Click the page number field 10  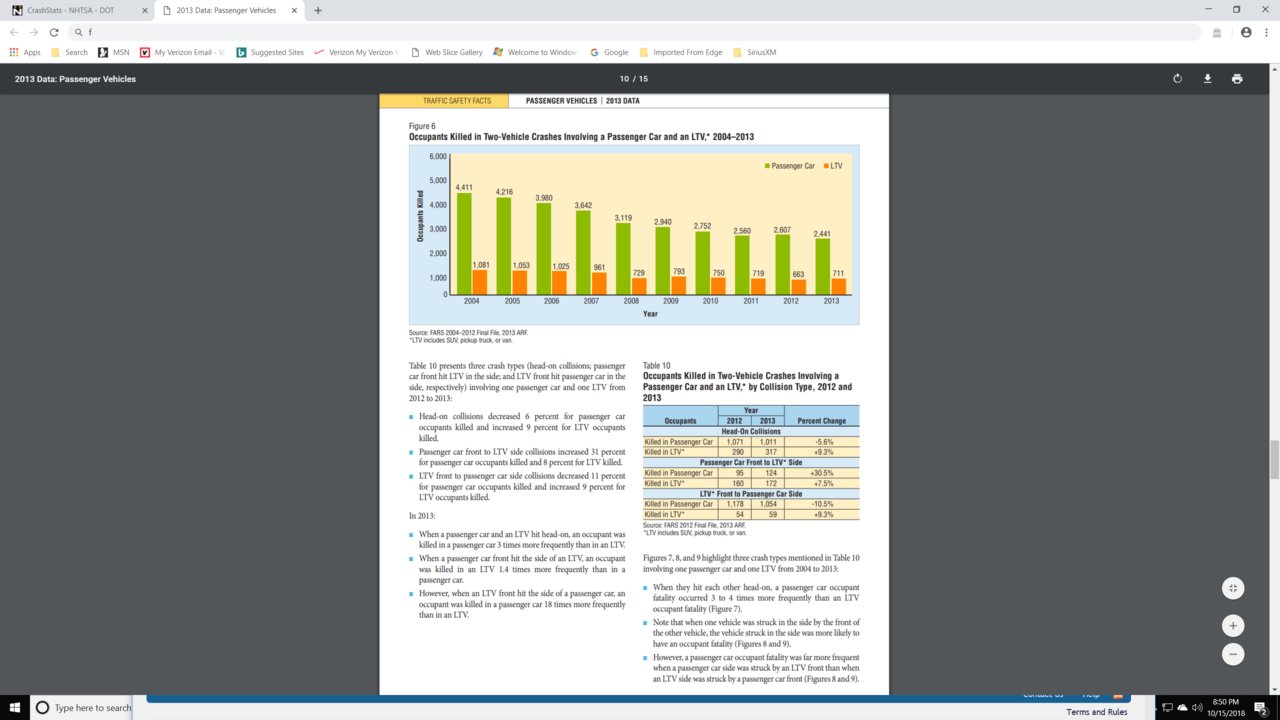[626, 79]
